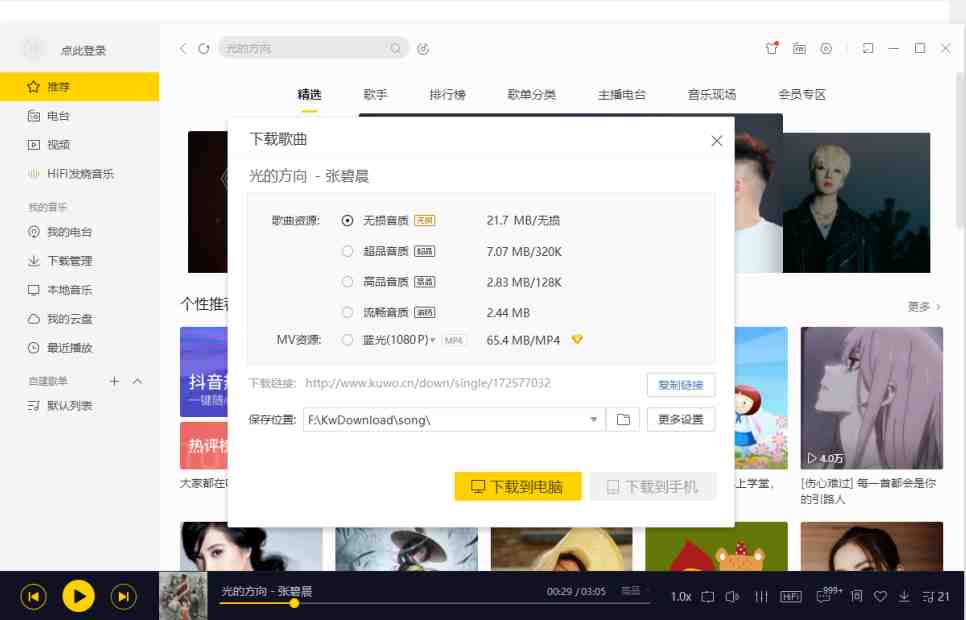The height and width of the screenshot is (620, 966).
Task: Click the heart to favorite current song
Action: (880, 596)
